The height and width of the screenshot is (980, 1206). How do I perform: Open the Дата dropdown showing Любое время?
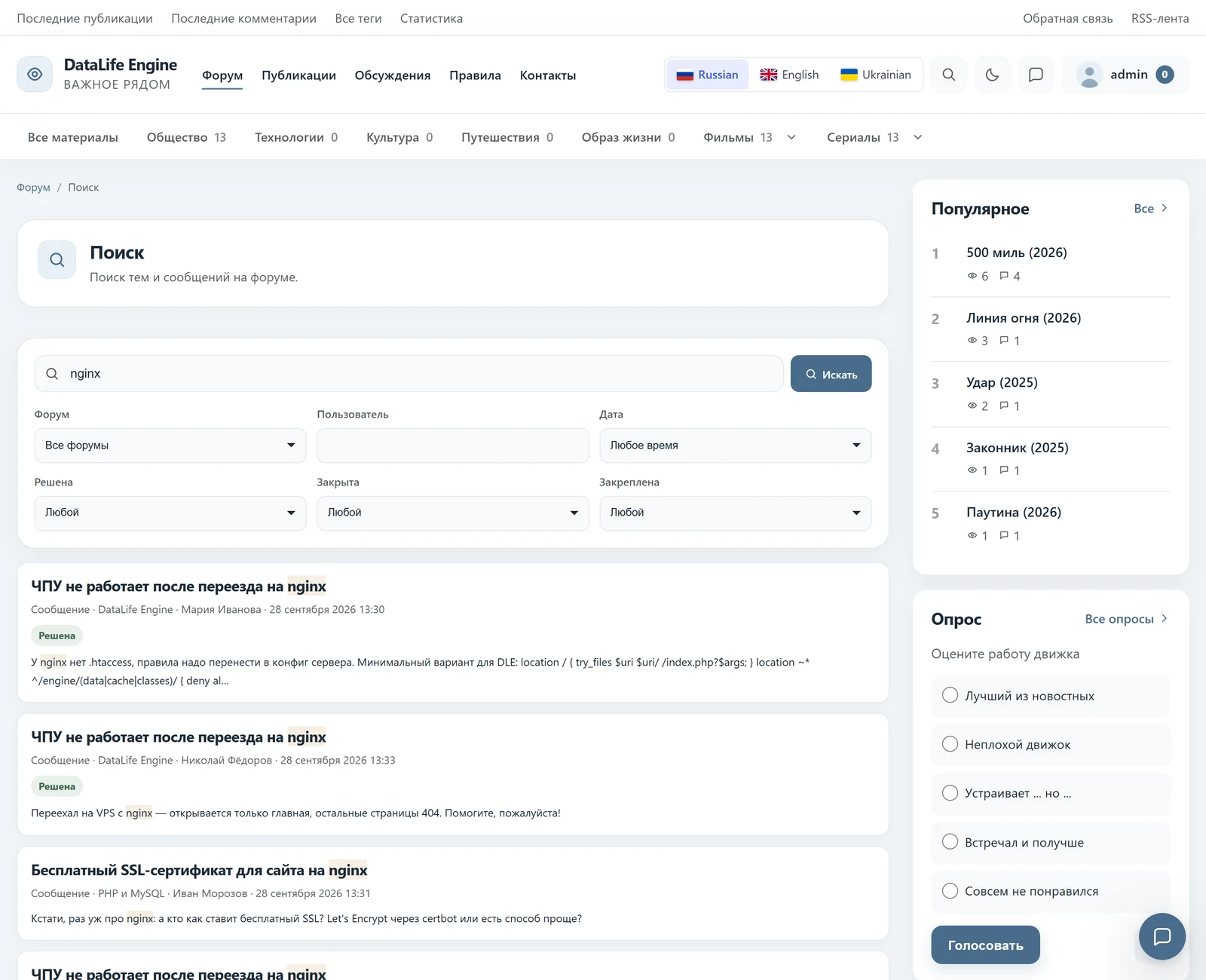pyautogui.click(x=735, y=446)
